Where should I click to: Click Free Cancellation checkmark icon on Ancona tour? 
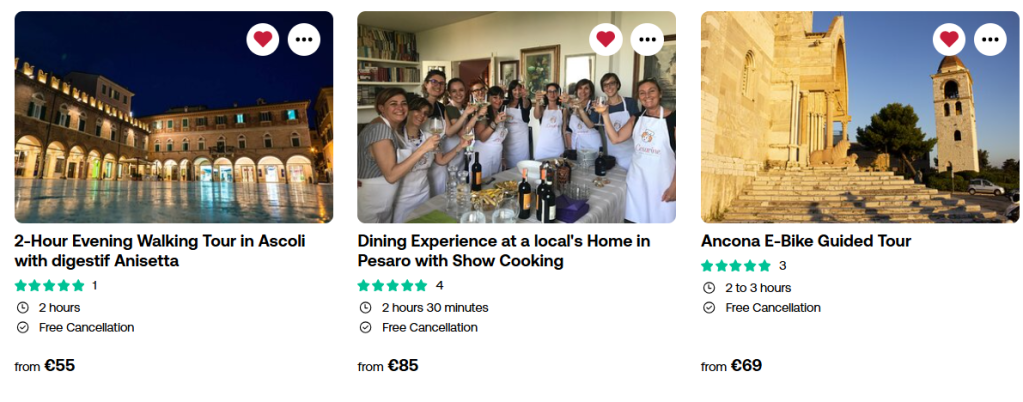pos(709,308)
